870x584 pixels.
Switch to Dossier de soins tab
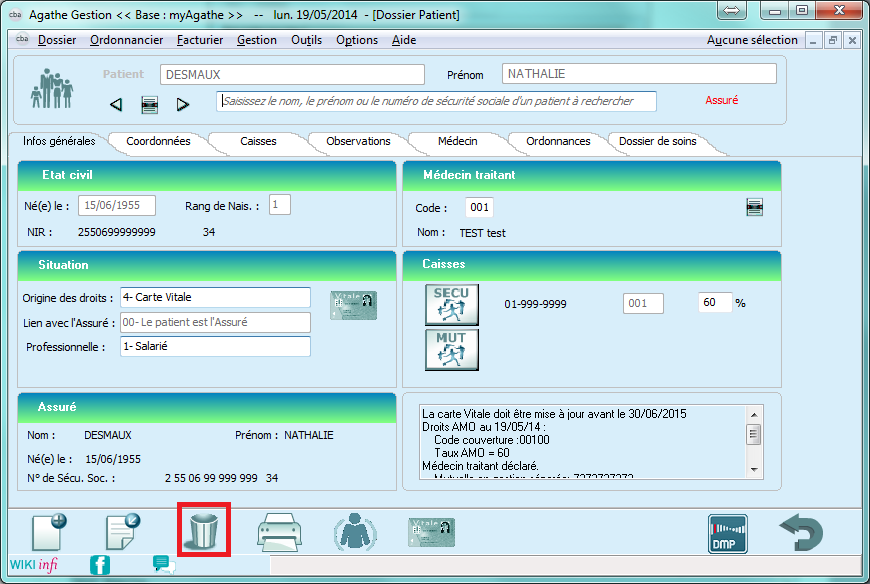(657, 141)
